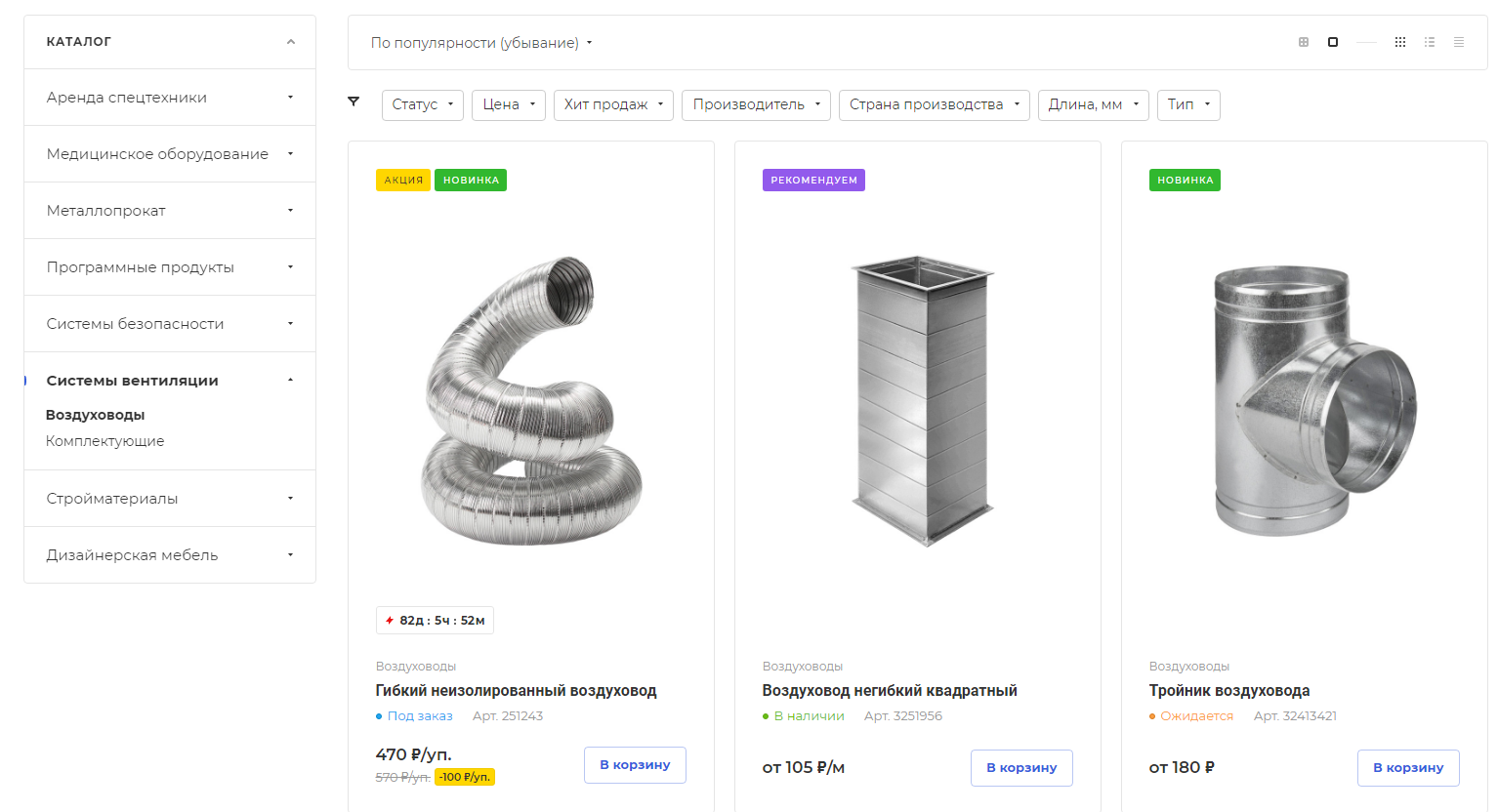Click the funnel filter icon

click(354, 101)
